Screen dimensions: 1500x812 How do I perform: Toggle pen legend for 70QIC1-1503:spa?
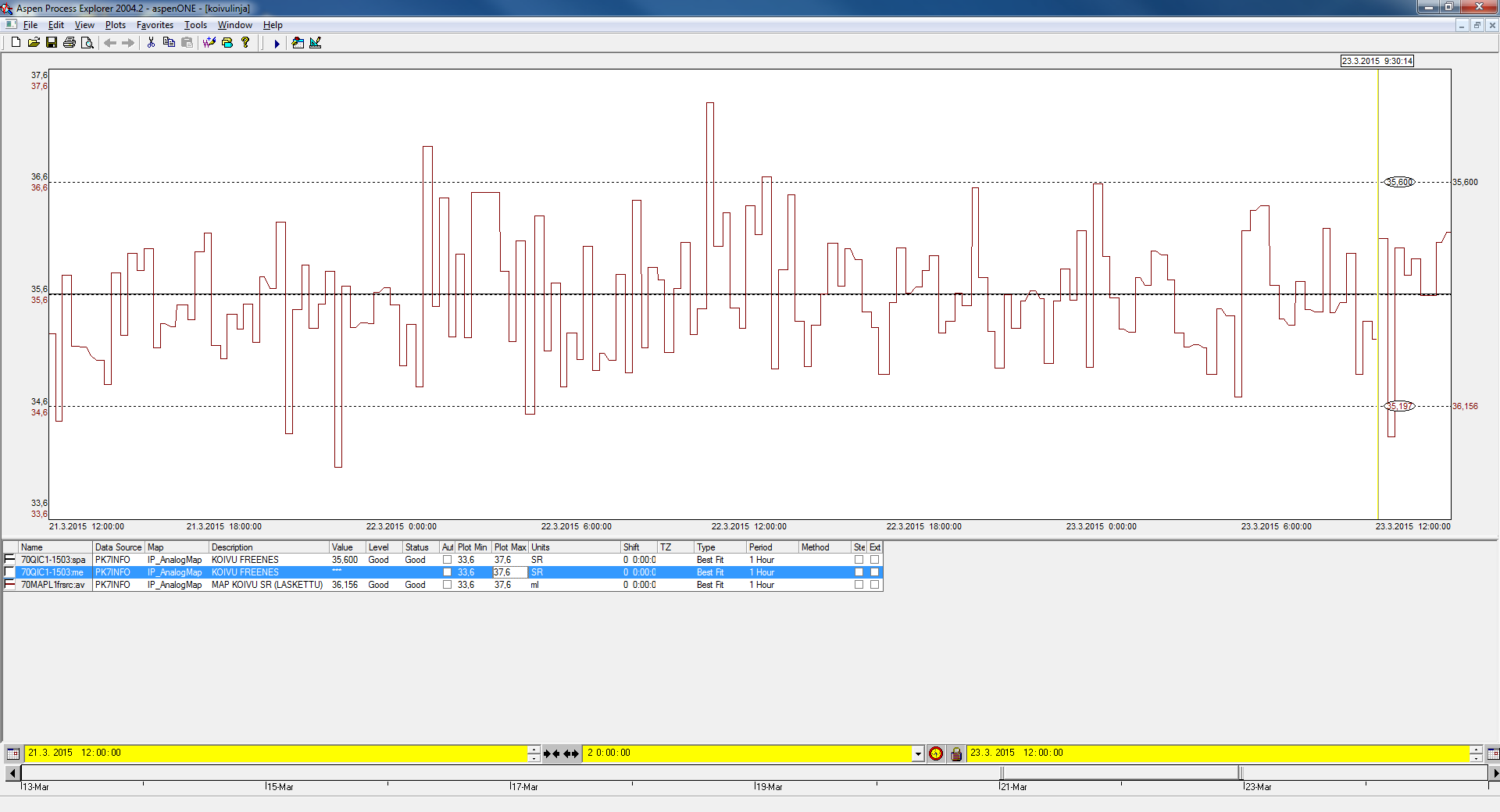point(9,560)
